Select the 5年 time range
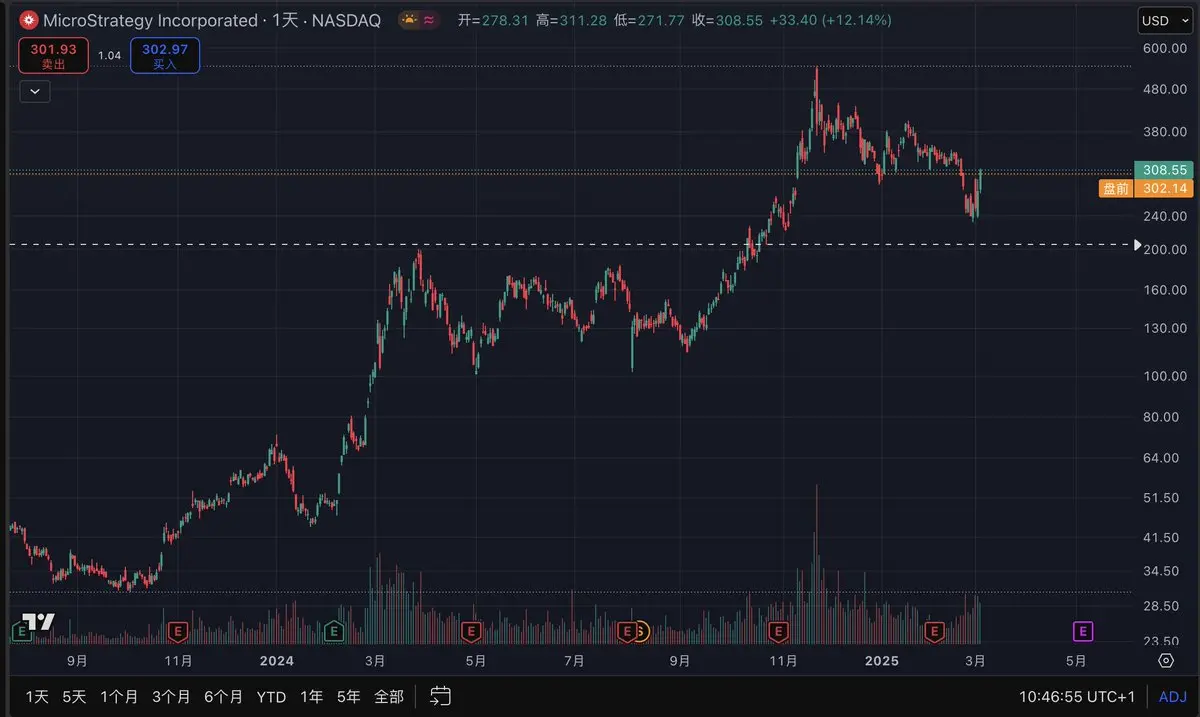 click(349, 697)
